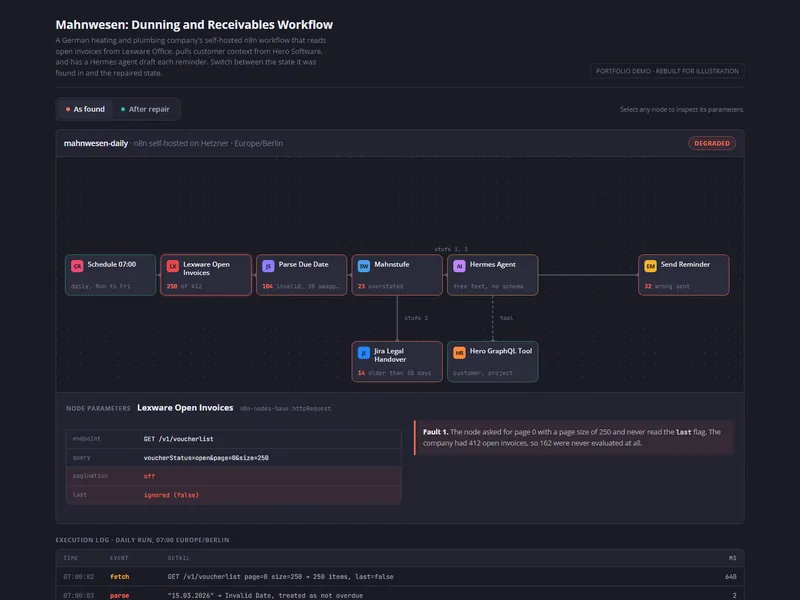Click the '250 of 412' node status
This screenshot has width=800, height=600.
click(x=184, y=286)
